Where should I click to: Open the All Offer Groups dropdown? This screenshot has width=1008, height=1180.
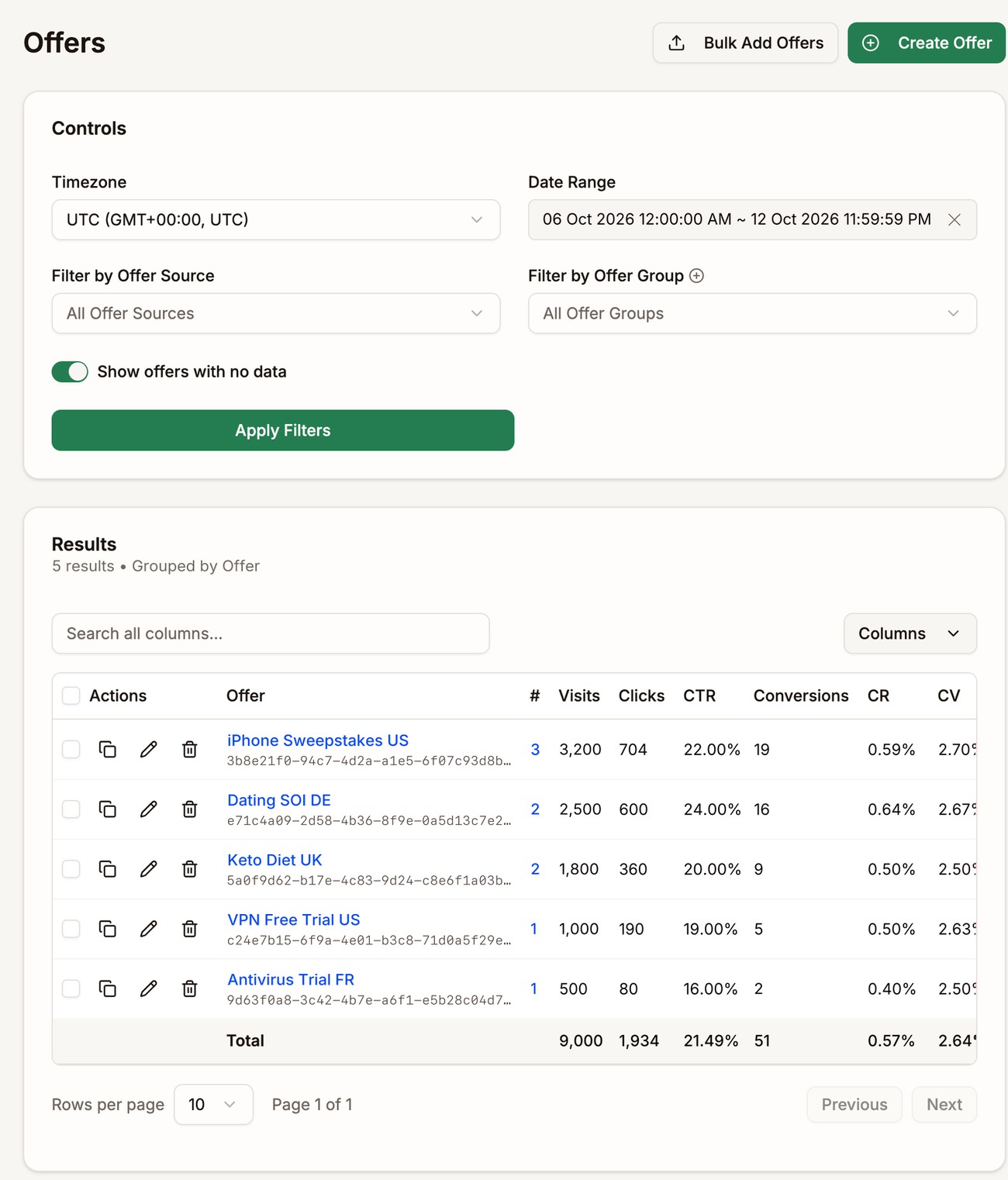click(752, 313)
